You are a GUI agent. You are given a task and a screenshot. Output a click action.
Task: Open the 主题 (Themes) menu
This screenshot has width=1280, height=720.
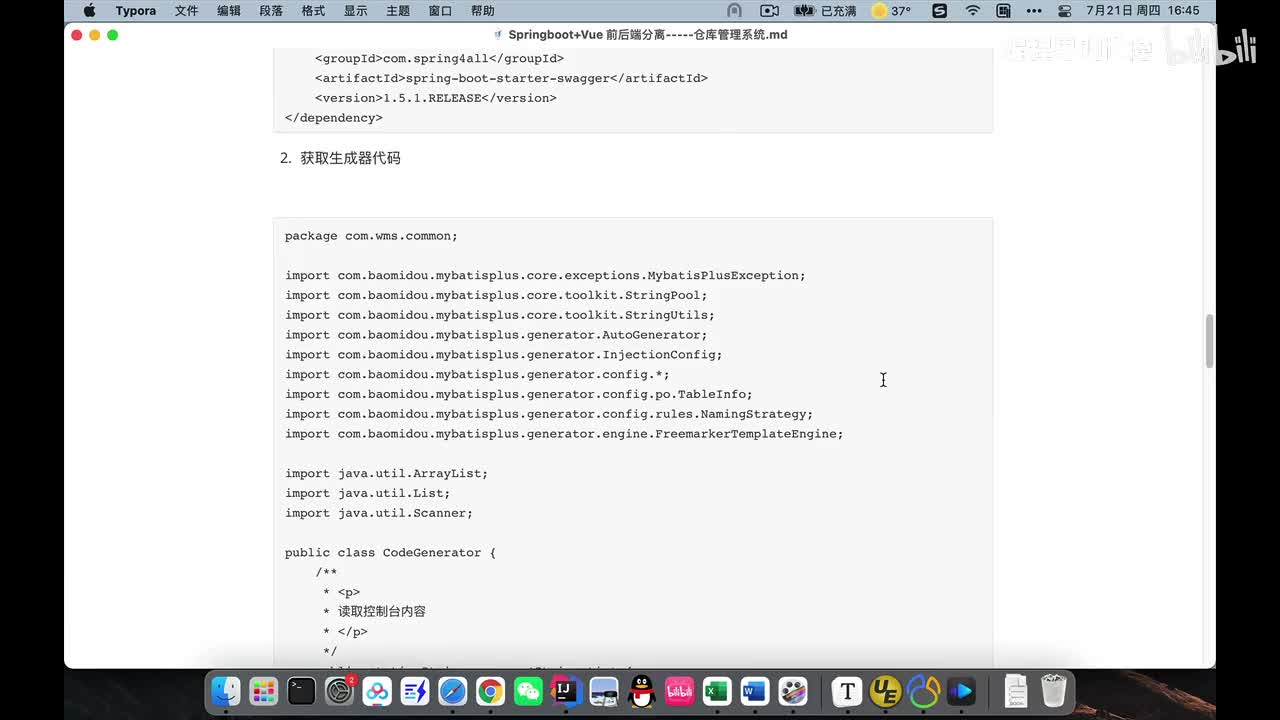point(398,11)
